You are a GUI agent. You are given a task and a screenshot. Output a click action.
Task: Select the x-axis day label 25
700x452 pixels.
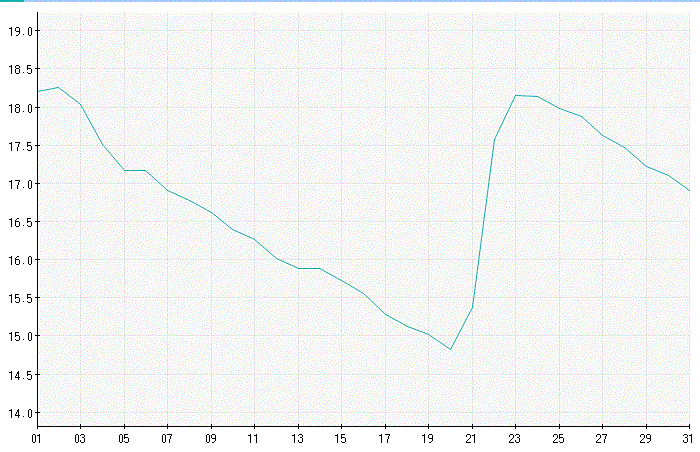coord(558,439)
